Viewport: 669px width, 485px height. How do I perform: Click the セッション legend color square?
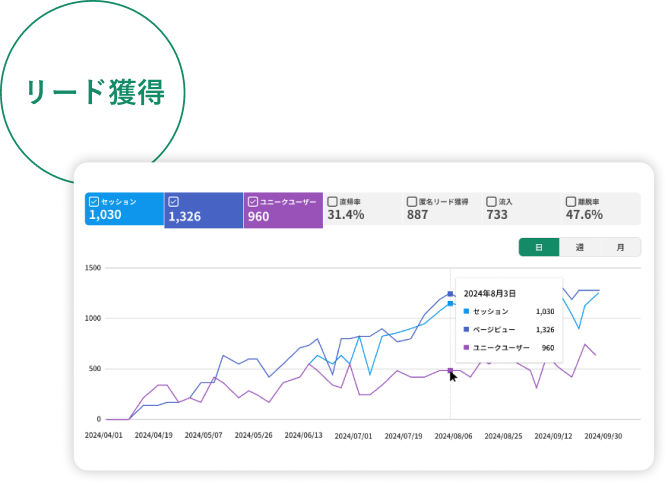tap(466, 311)
